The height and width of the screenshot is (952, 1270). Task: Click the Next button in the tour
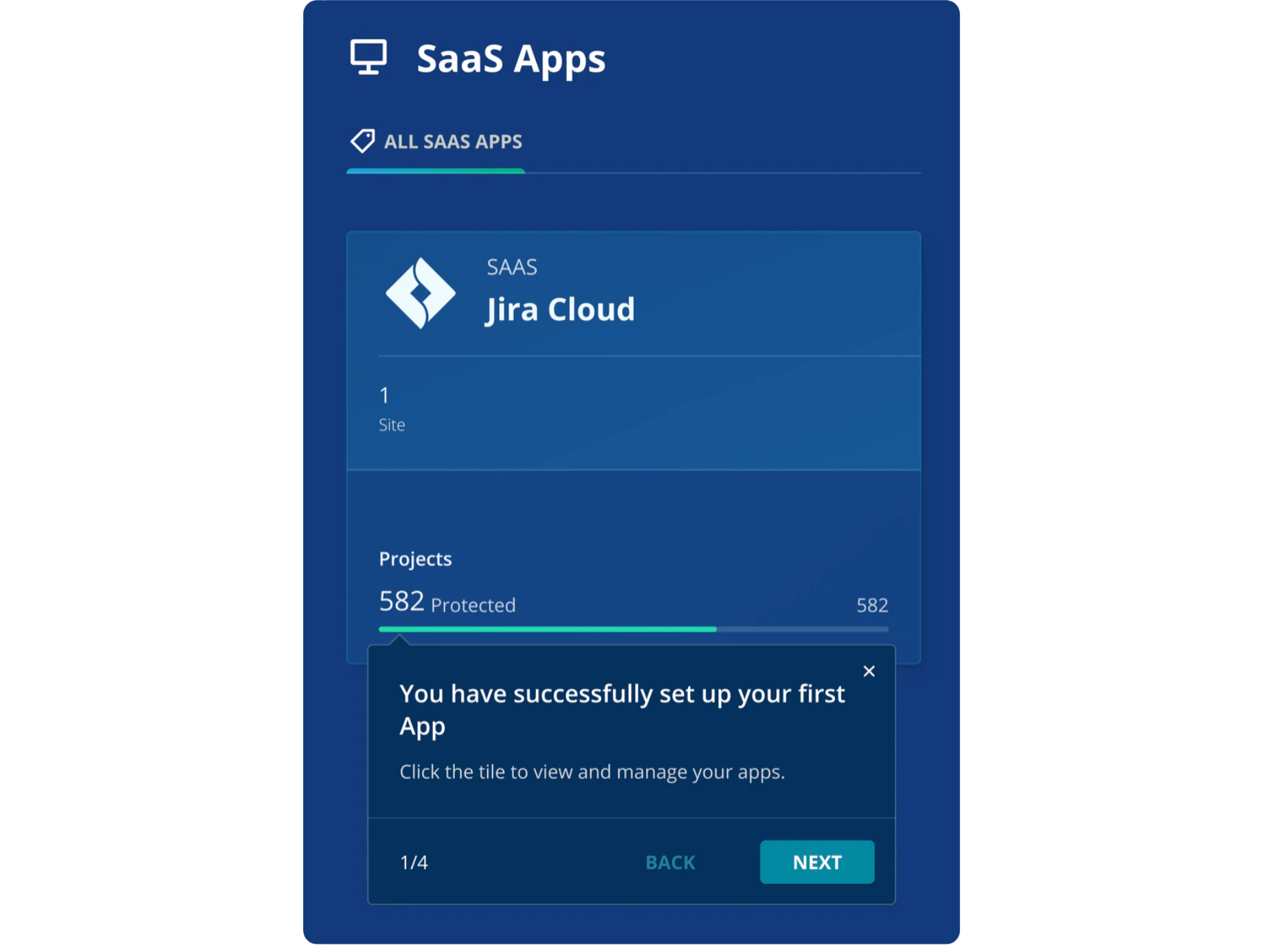tap(817, 862)
